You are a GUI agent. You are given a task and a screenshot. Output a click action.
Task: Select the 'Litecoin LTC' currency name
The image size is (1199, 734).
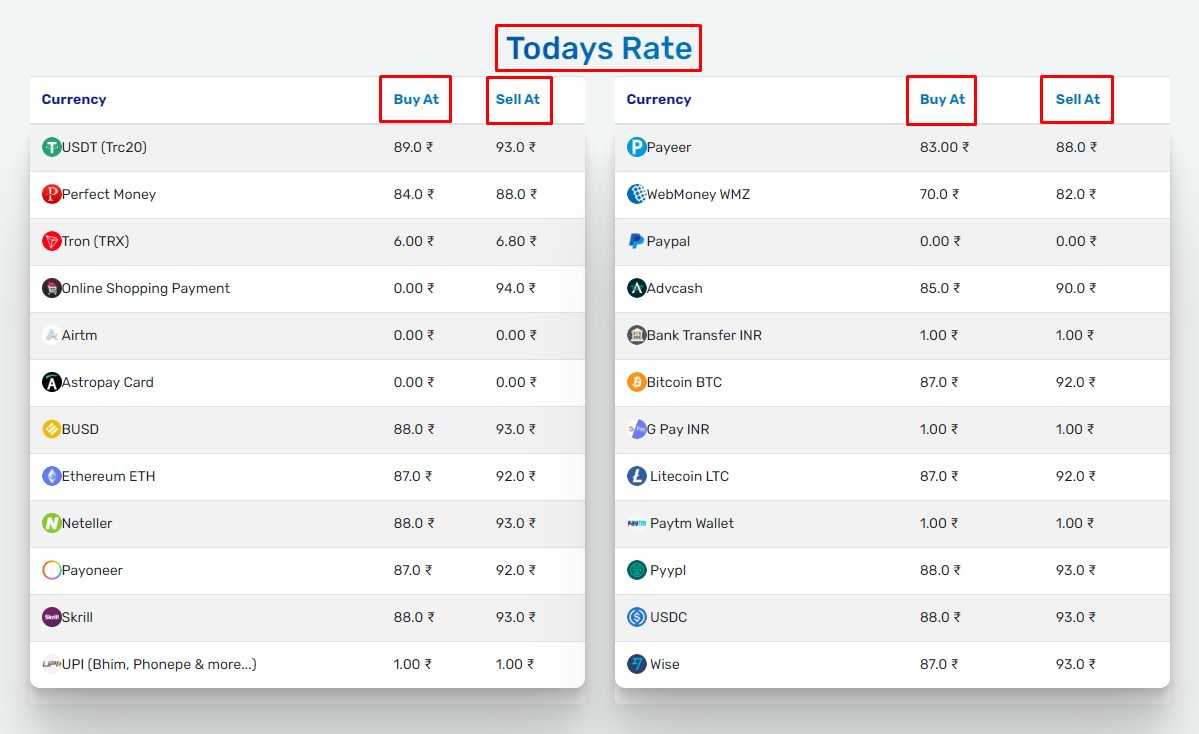coord(689,476)
